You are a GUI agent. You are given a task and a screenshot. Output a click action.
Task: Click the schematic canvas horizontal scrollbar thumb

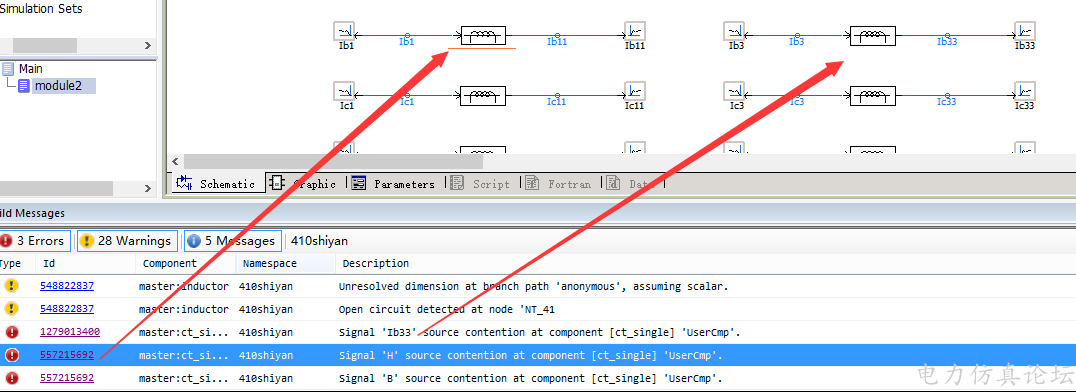click(x=333, y=161)
